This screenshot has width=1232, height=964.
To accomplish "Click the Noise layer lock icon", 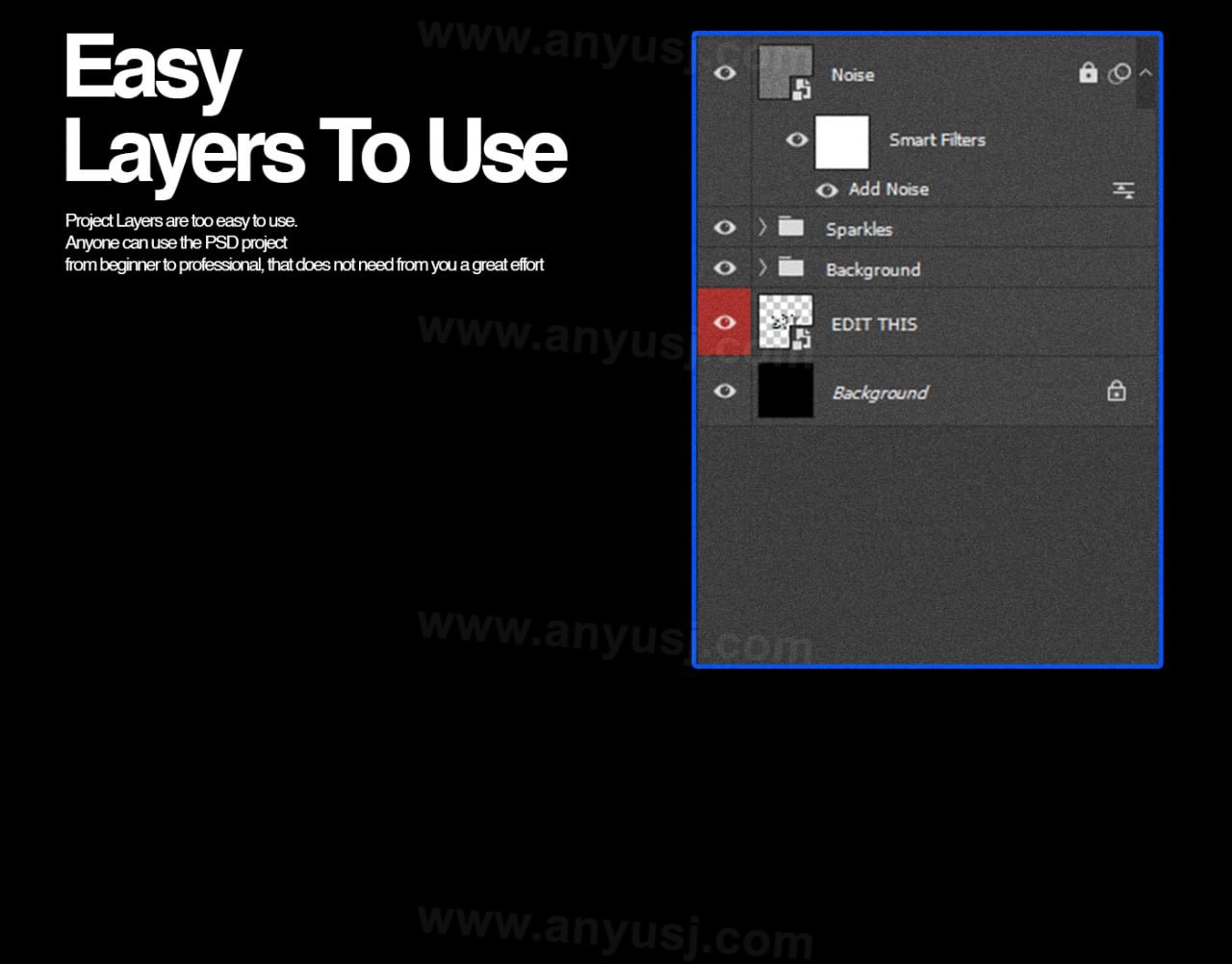I will (x=1089, y=72).
